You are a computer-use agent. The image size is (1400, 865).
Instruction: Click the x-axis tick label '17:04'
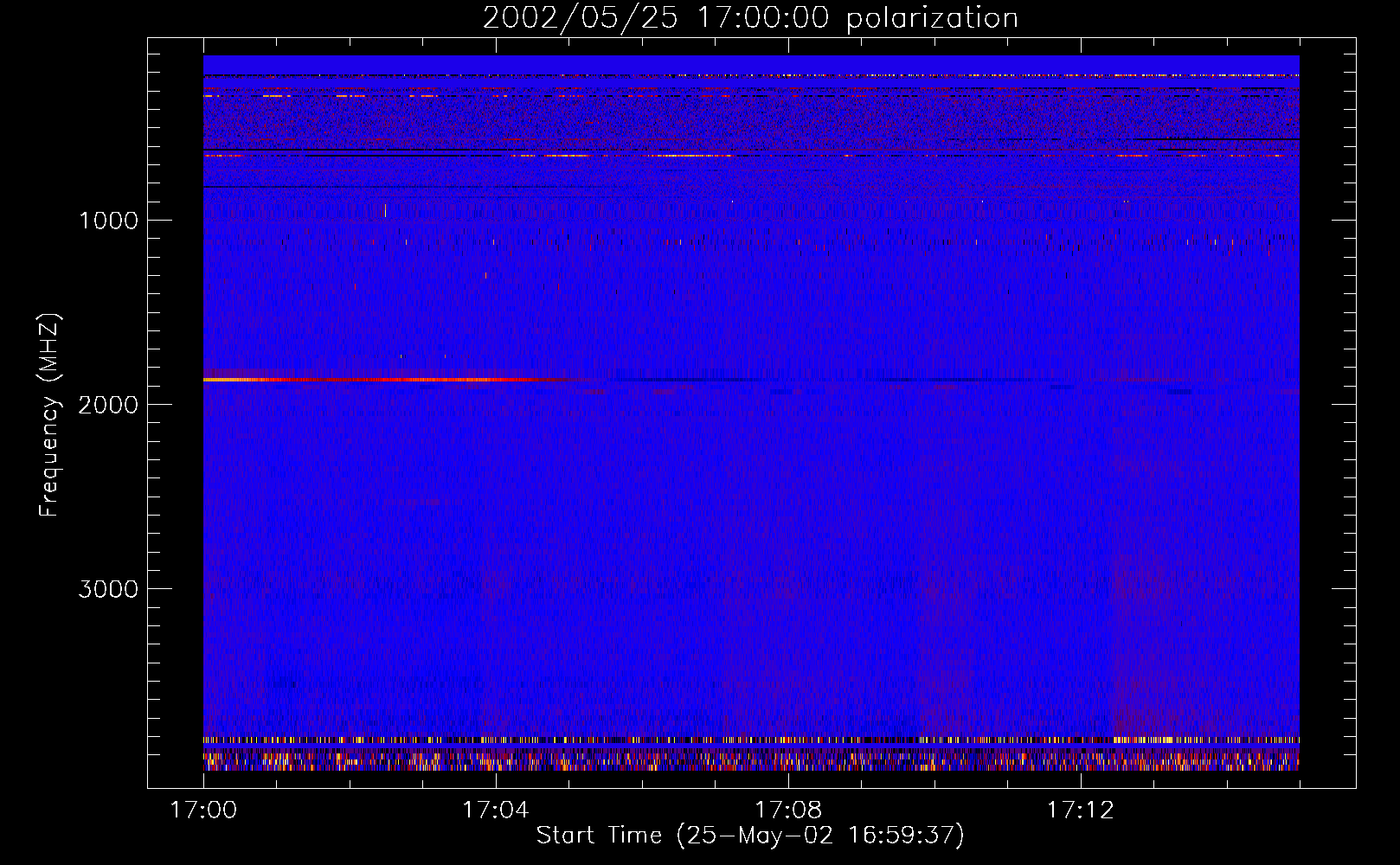495,810
